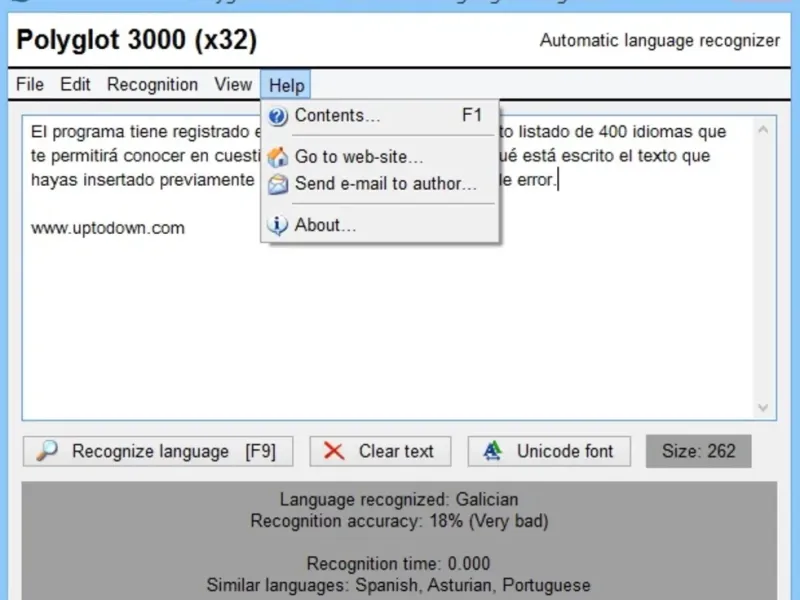The width and height of the screenshot is (800, 600).
Task: Click the Language recognized: Galician line
Action: coord(399,499)
